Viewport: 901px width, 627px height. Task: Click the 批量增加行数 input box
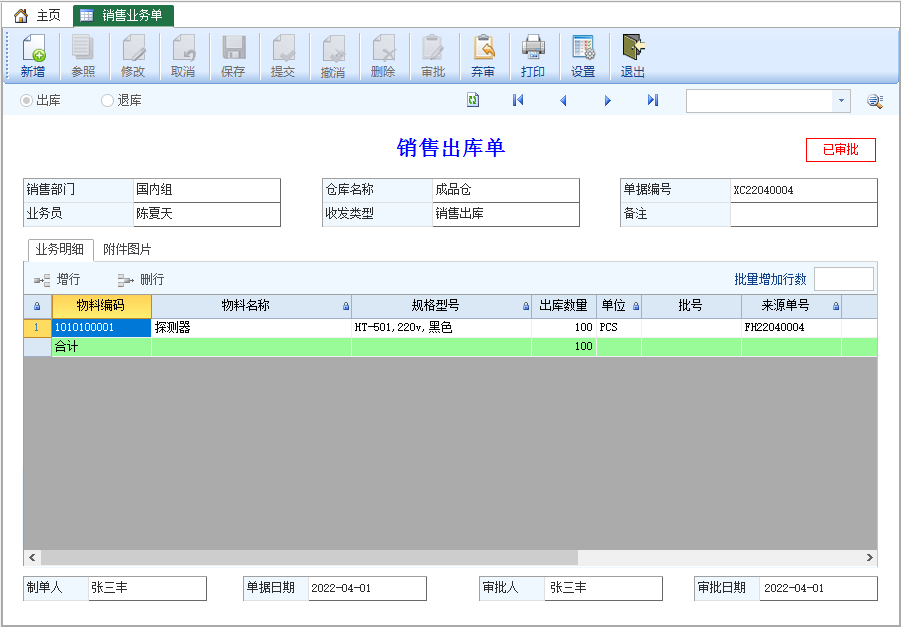(844, 279)
